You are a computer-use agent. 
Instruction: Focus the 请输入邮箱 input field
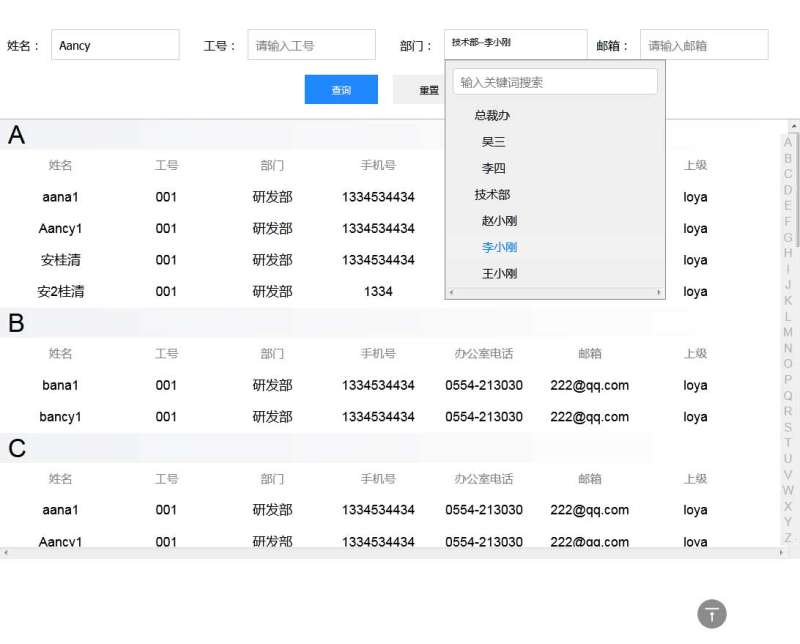(704, 45)
